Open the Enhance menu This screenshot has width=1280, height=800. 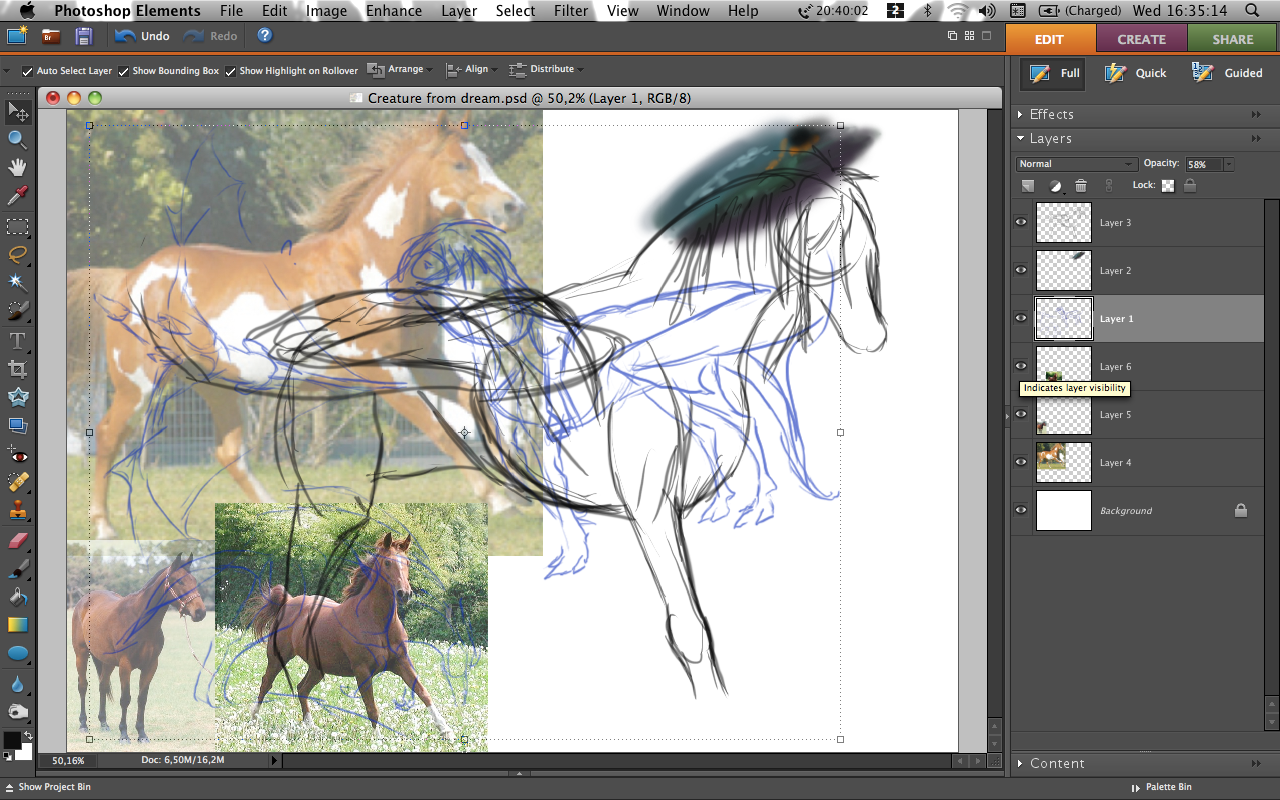(x=394, y=11)
